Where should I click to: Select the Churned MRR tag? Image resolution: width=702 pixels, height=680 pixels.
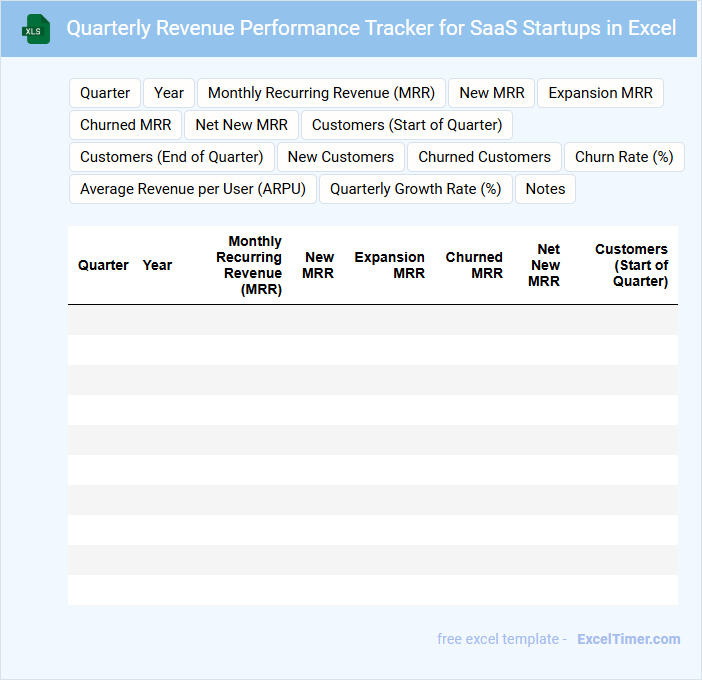click(125, 125)
